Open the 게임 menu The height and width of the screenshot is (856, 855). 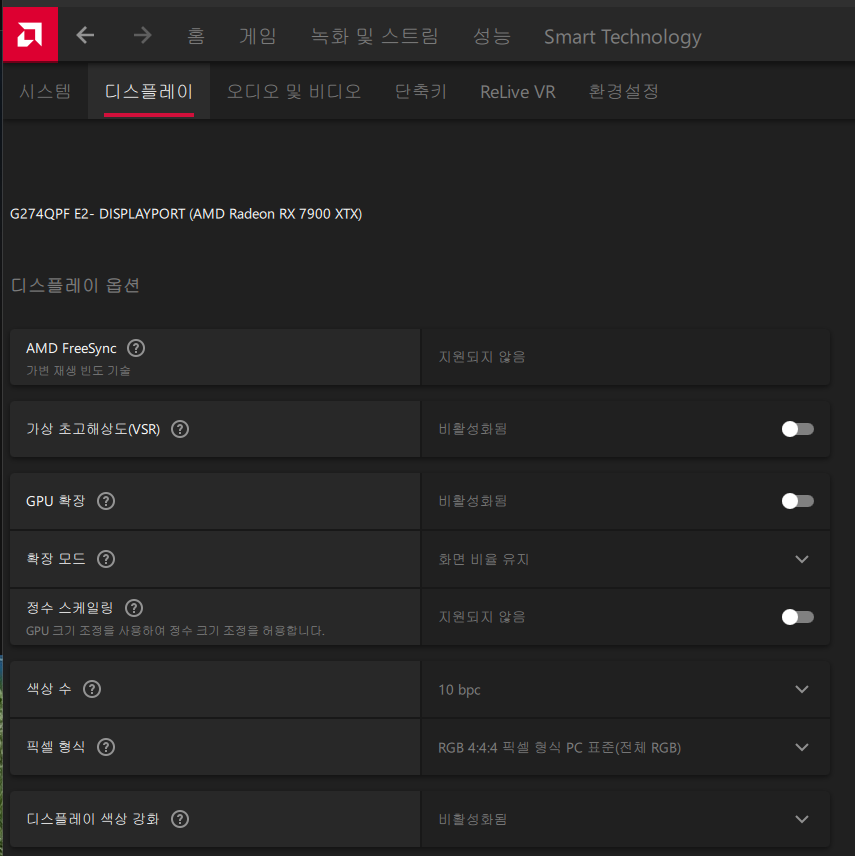257,37
